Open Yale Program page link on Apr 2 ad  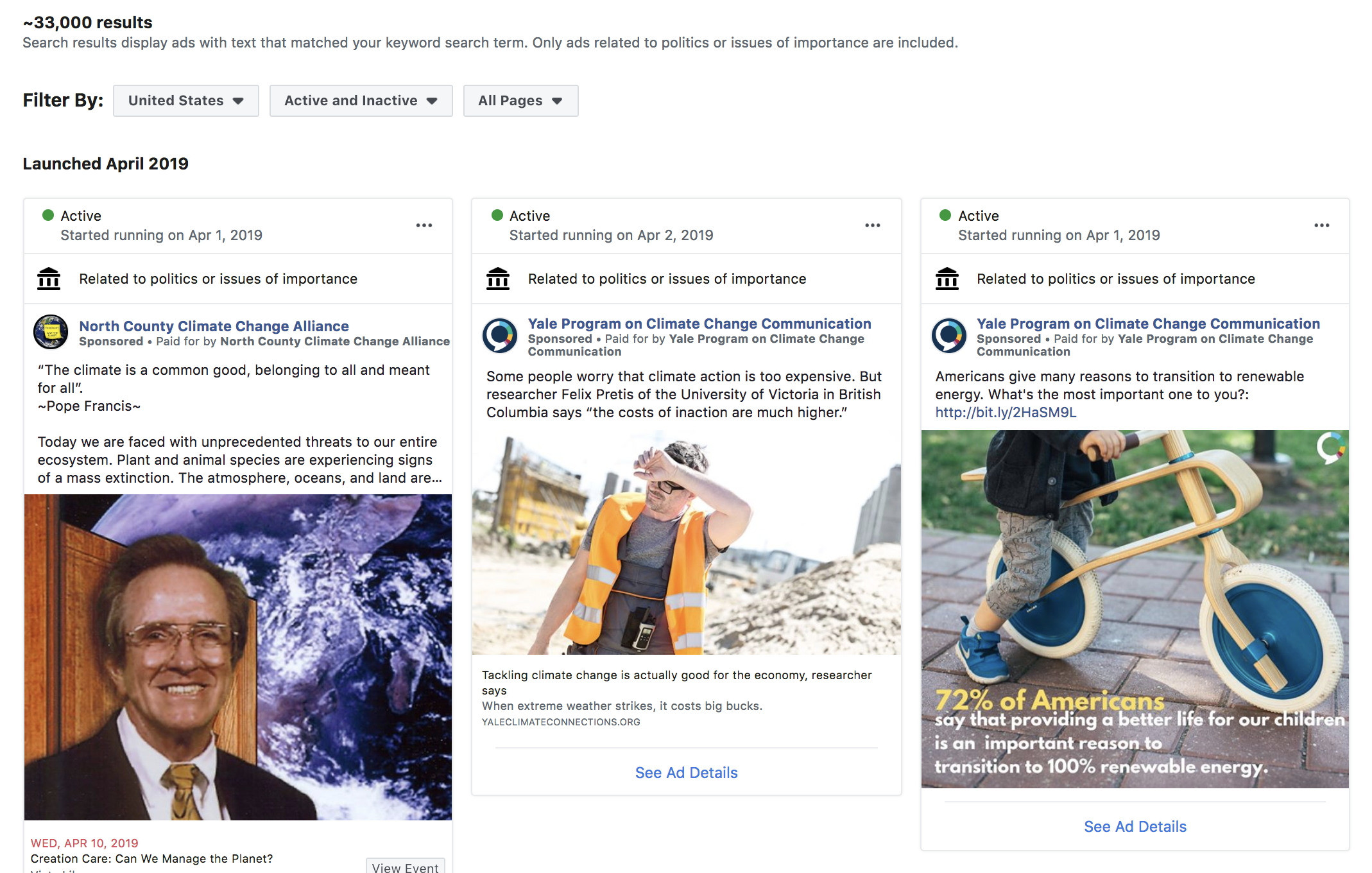[x=699, y=324]
